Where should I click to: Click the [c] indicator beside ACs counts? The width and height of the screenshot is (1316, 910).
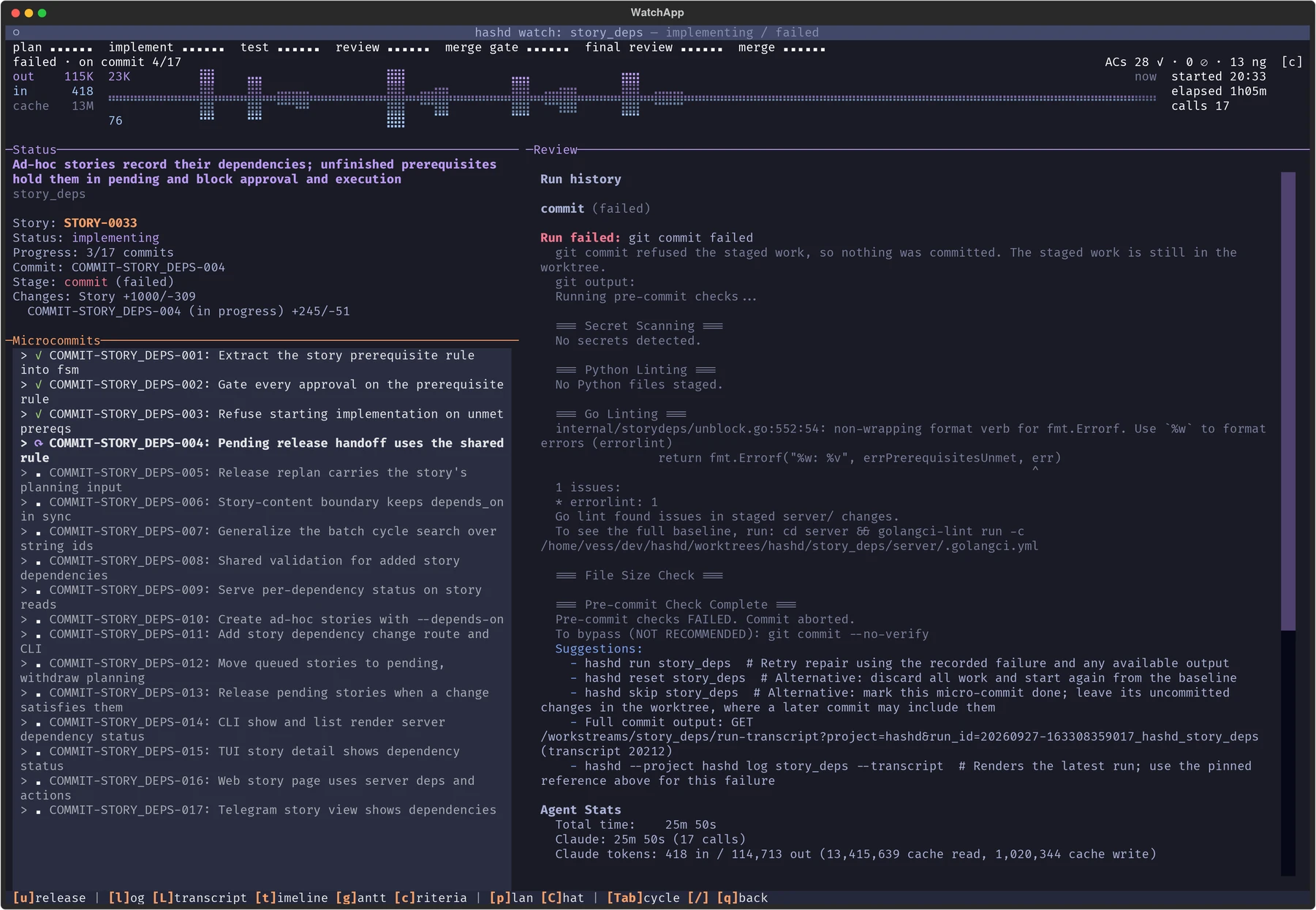[1292, 62]
